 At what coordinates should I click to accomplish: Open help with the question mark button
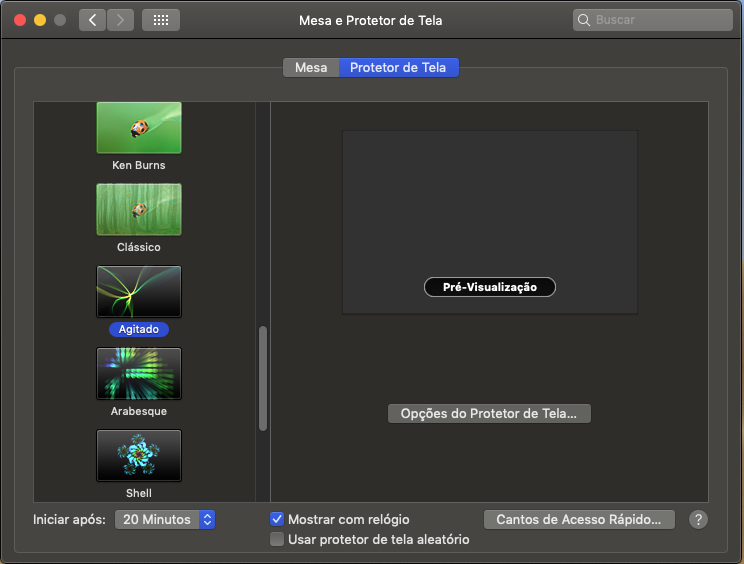(698, 519)
